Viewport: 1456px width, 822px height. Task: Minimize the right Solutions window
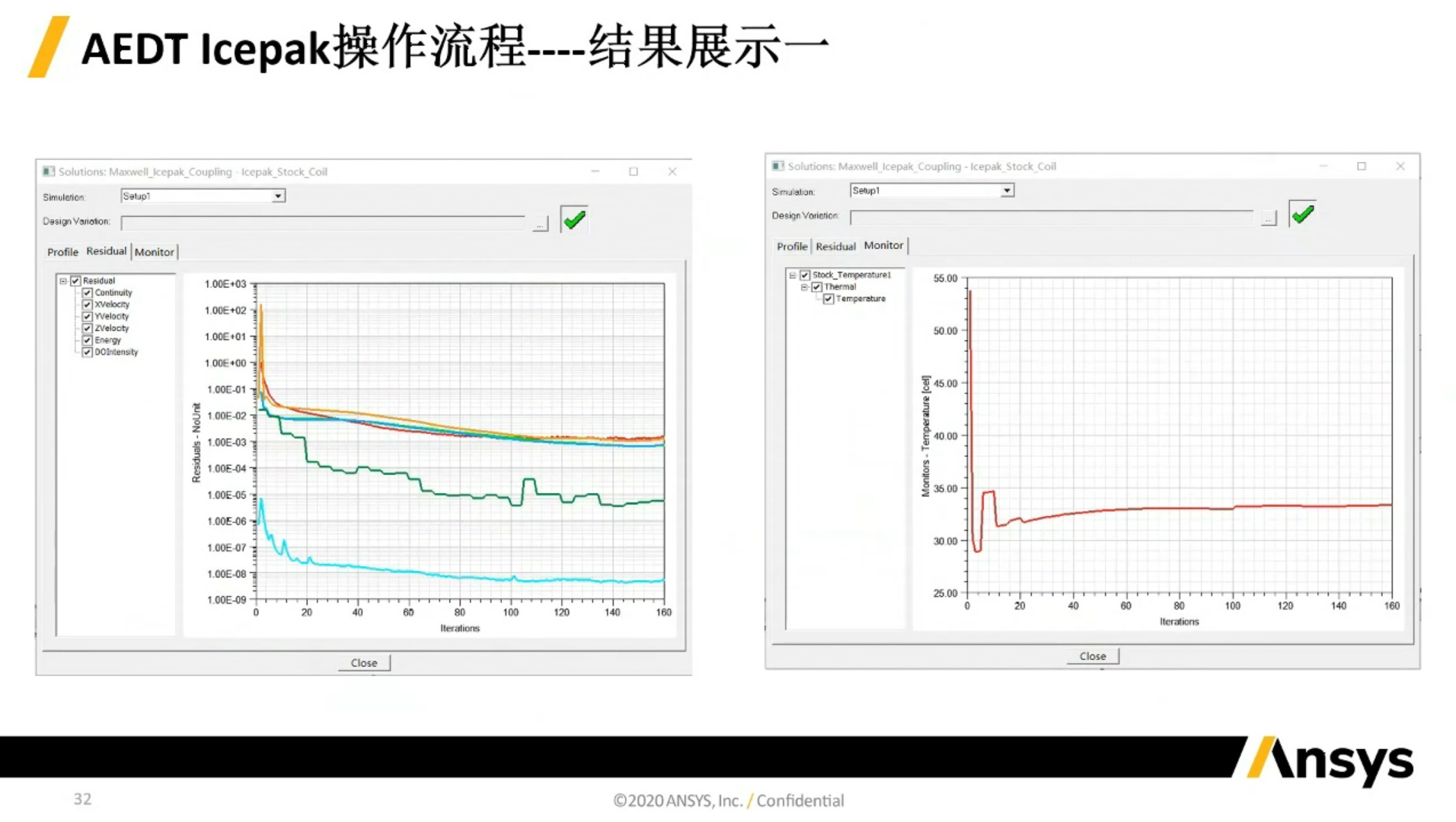coord(1323,166)
